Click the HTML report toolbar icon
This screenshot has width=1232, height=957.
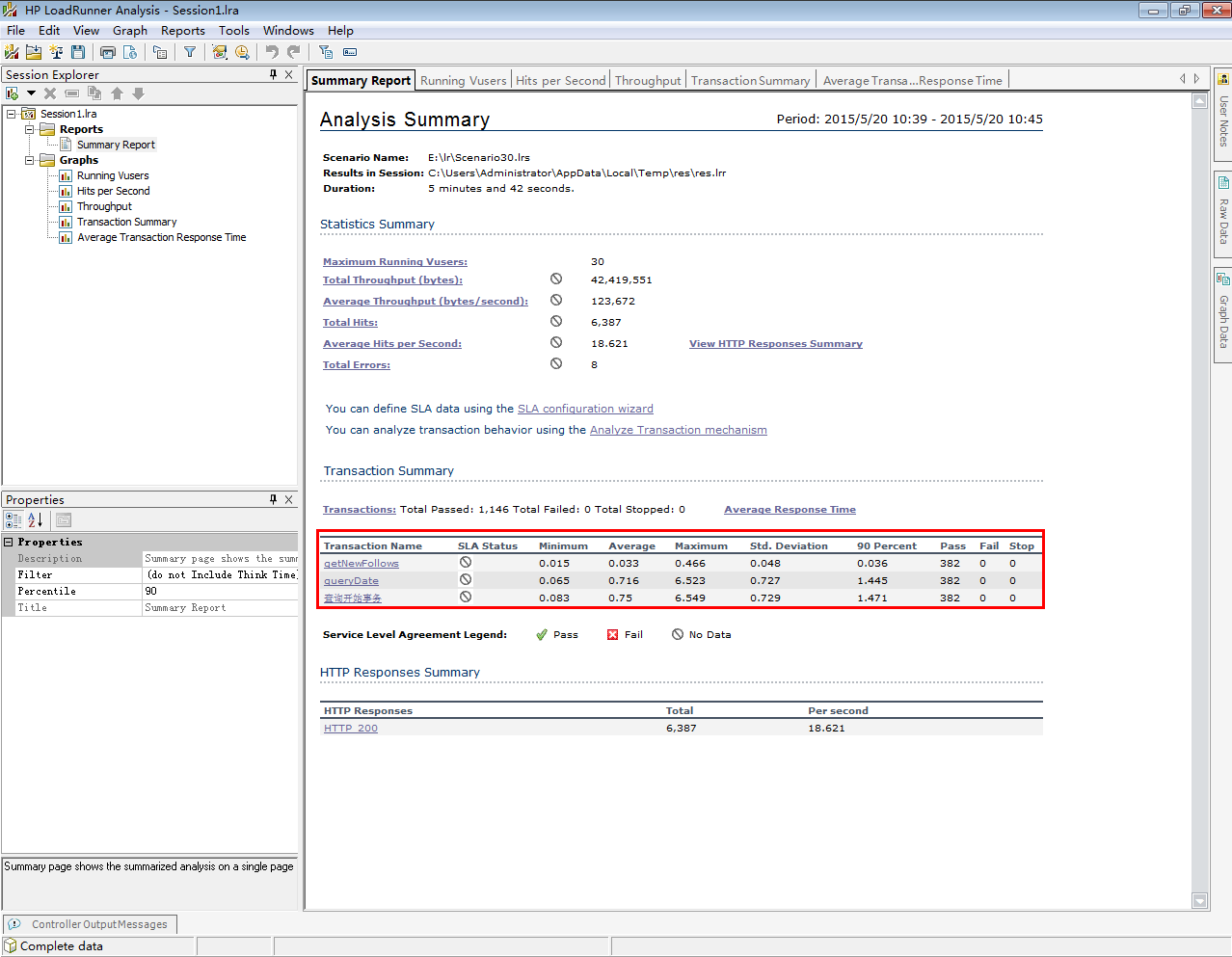point(130,52)
